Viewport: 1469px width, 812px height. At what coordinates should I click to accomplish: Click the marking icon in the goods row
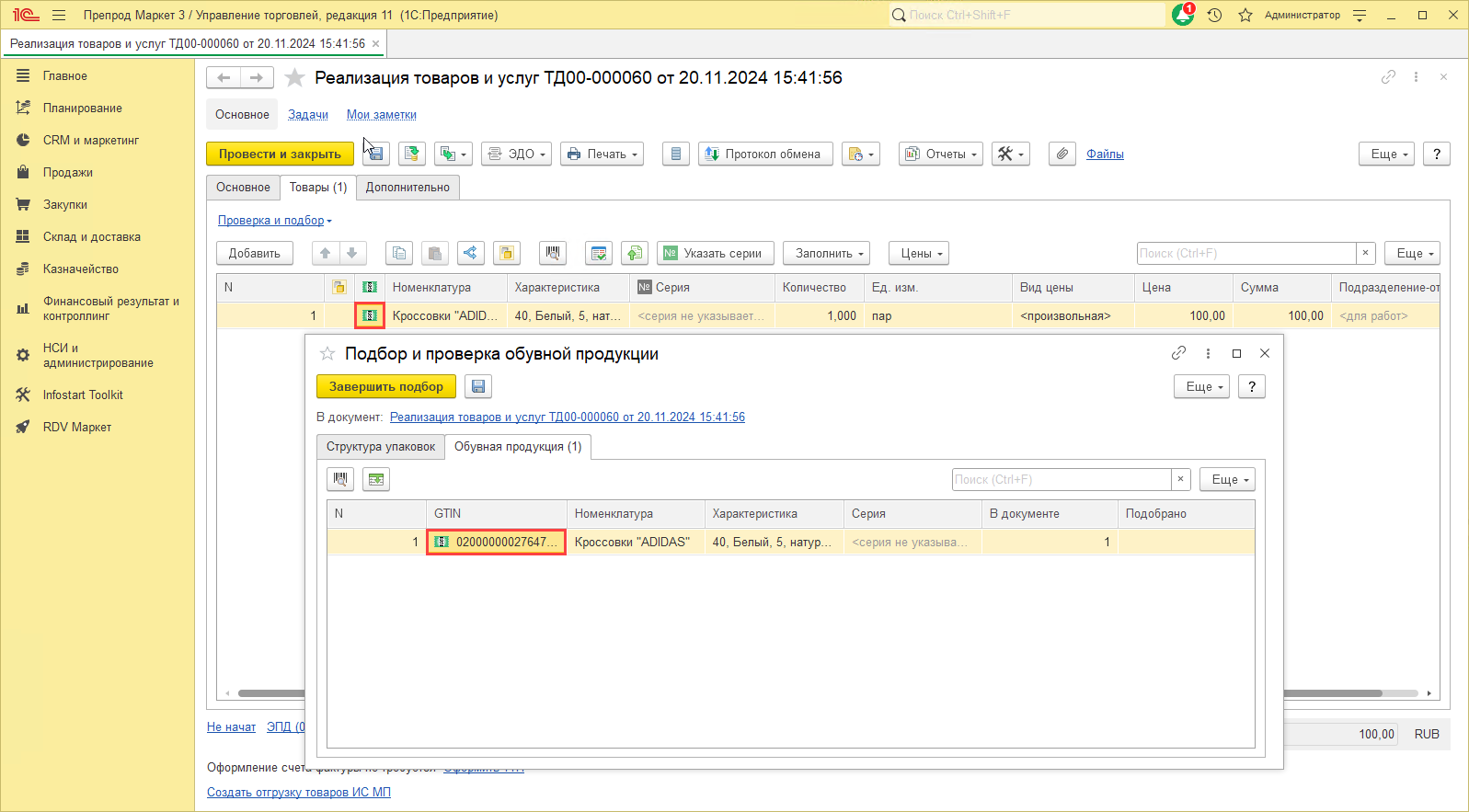(x=370, y=316)
